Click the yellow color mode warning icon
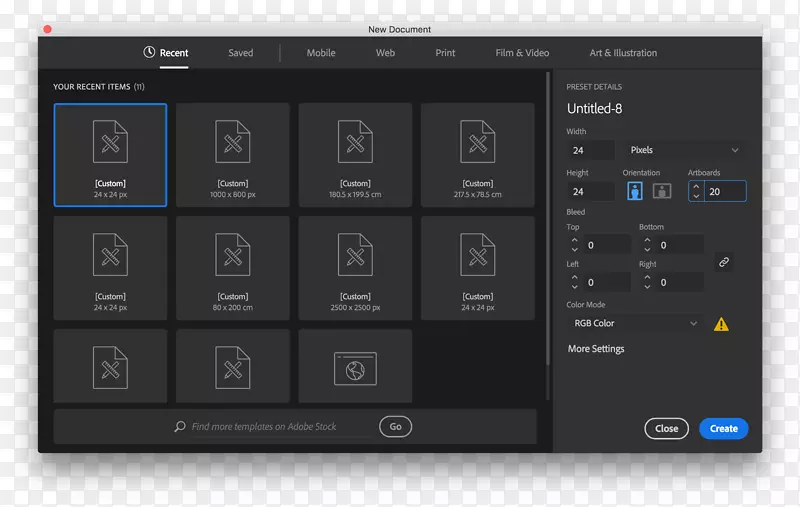Image resolution: width=800 pixels, height=507 pixels. [x=721, y=324]
